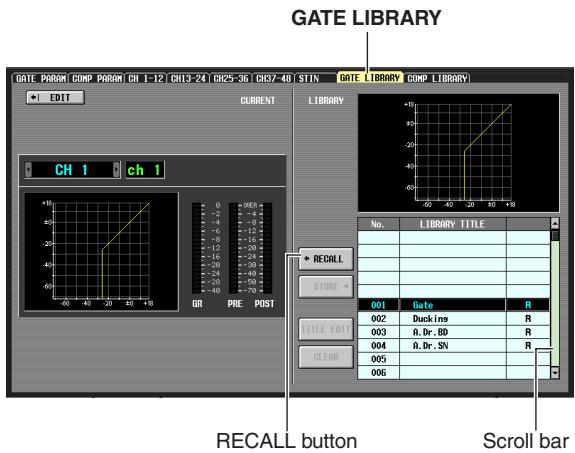Click the library scroll bar thumb

pos(555,235)
